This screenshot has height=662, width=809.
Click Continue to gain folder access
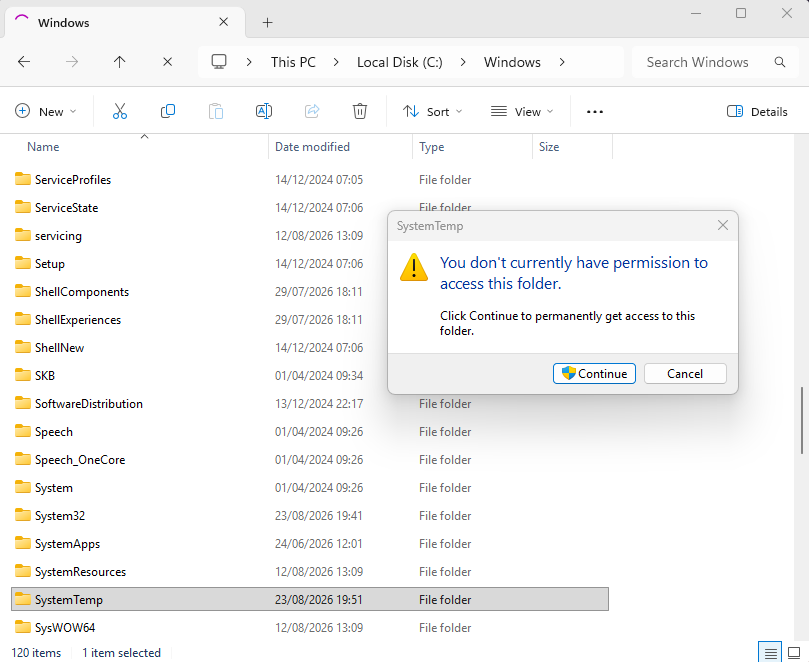[x=594, y=374]
